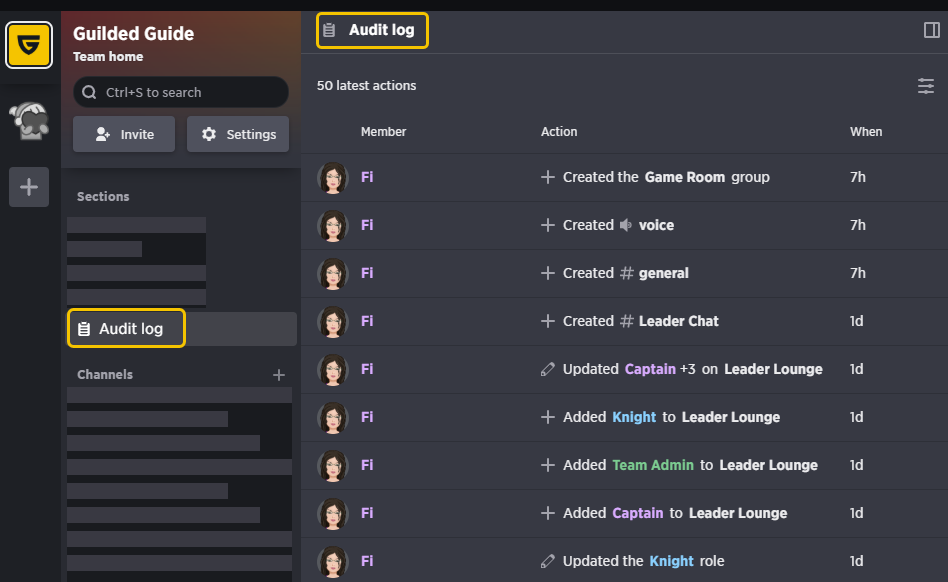Click the Invite button
Image resolution: width=948 pixels, height=582 pixels.
(x=123, y=133)
